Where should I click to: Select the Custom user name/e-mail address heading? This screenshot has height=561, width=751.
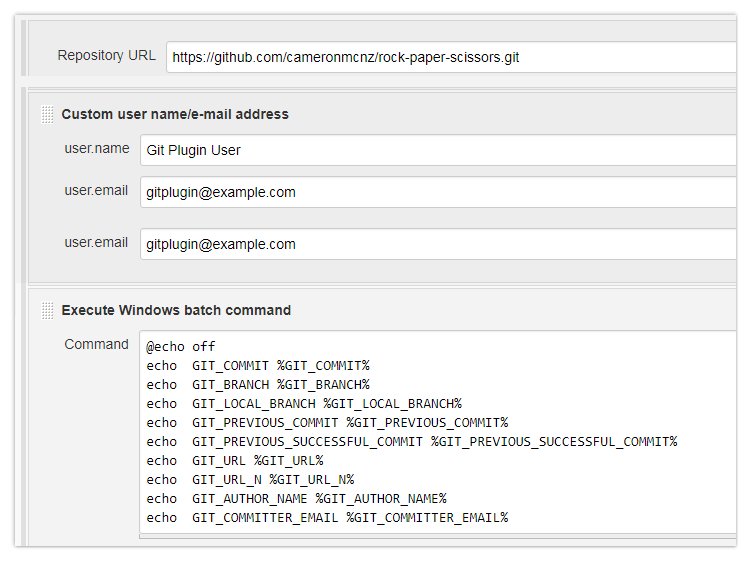tap(175, 114)
